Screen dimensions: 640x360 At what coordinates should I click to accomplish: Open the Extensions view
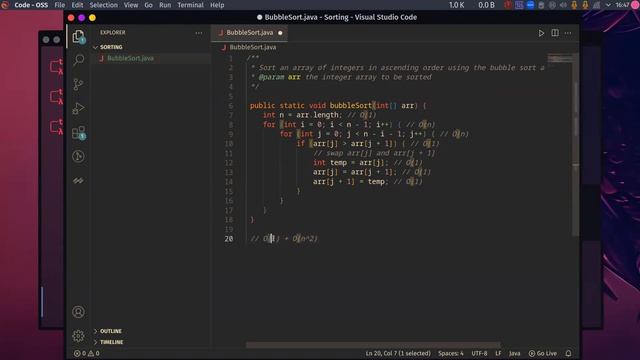[x=78, y=133]
